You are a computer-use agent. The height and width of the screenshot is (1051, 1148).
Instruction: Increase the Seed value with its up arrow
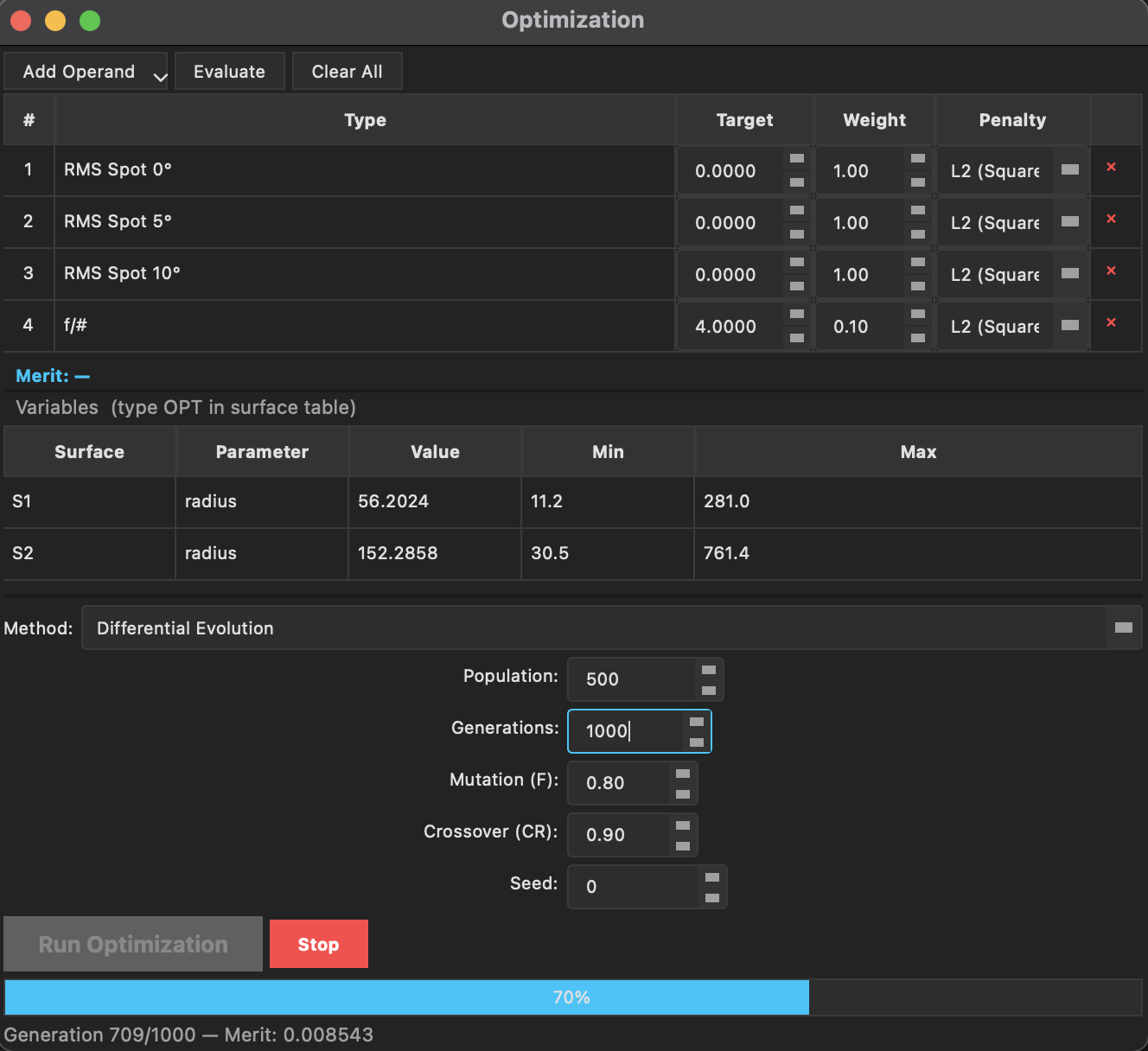coord(712,877)
